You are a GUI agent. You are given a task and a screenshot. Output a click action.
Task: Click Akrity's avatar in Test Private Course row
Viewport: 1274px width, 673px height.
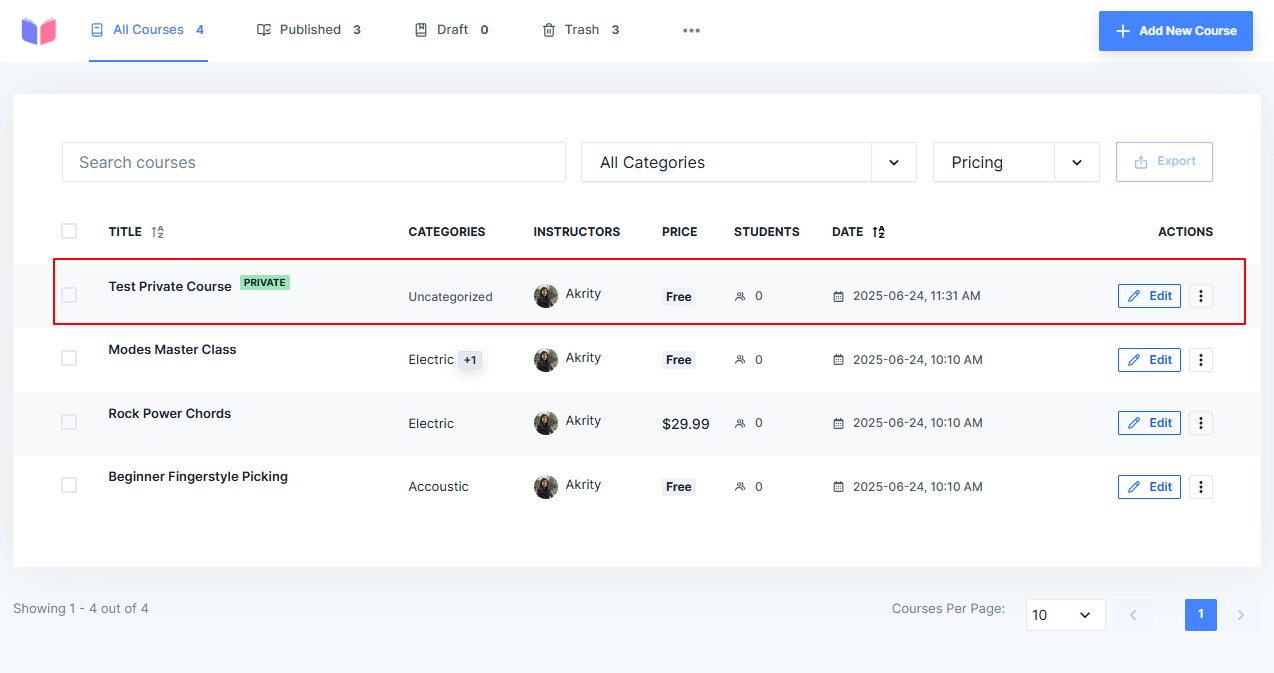tap(546, 296)
